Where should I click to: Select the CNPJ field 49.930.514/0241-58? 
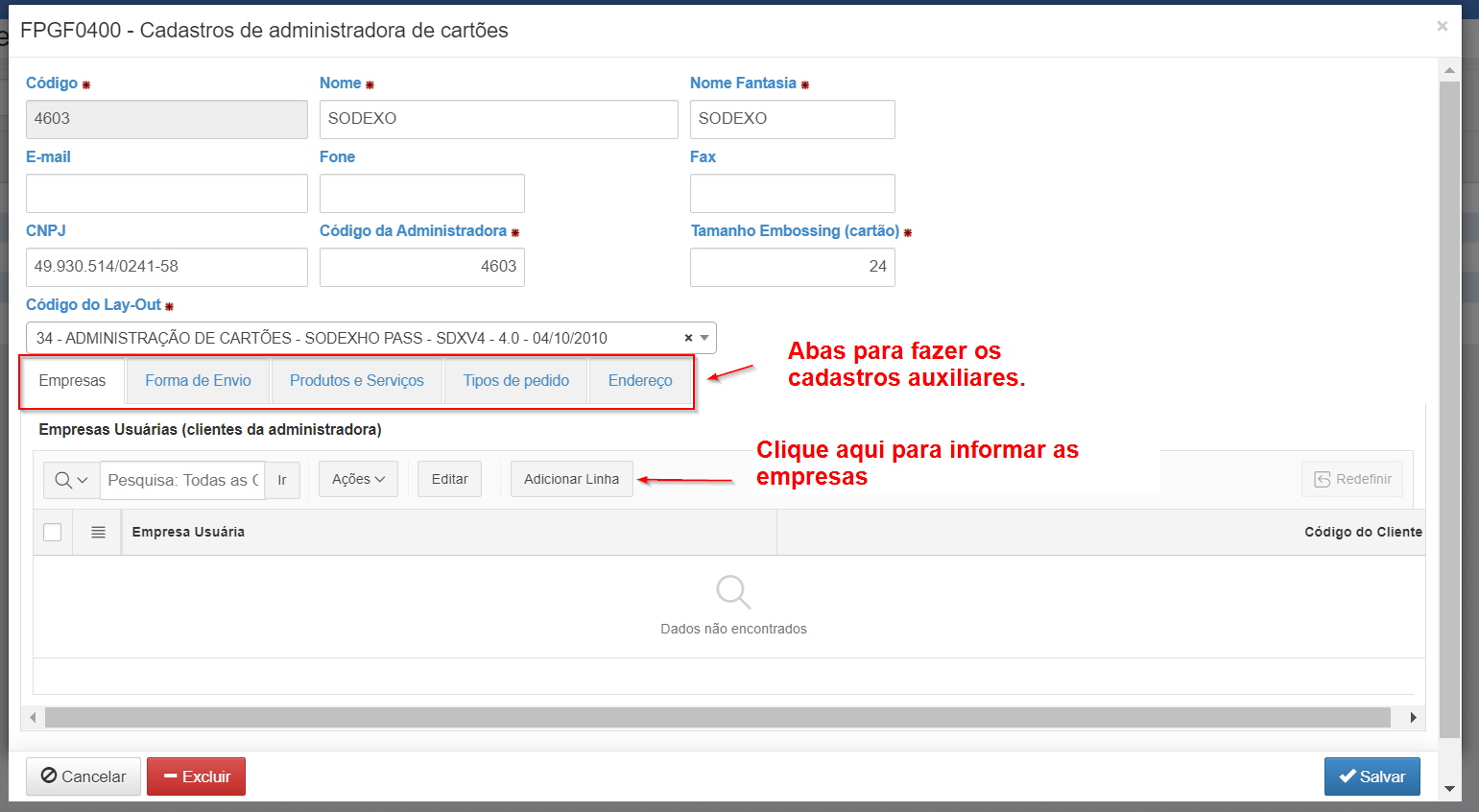pos(167,267)
